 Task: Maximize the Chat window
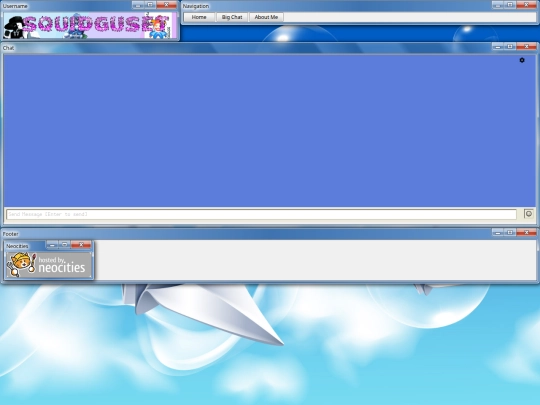pyautogui.click(x=510, y=47)
